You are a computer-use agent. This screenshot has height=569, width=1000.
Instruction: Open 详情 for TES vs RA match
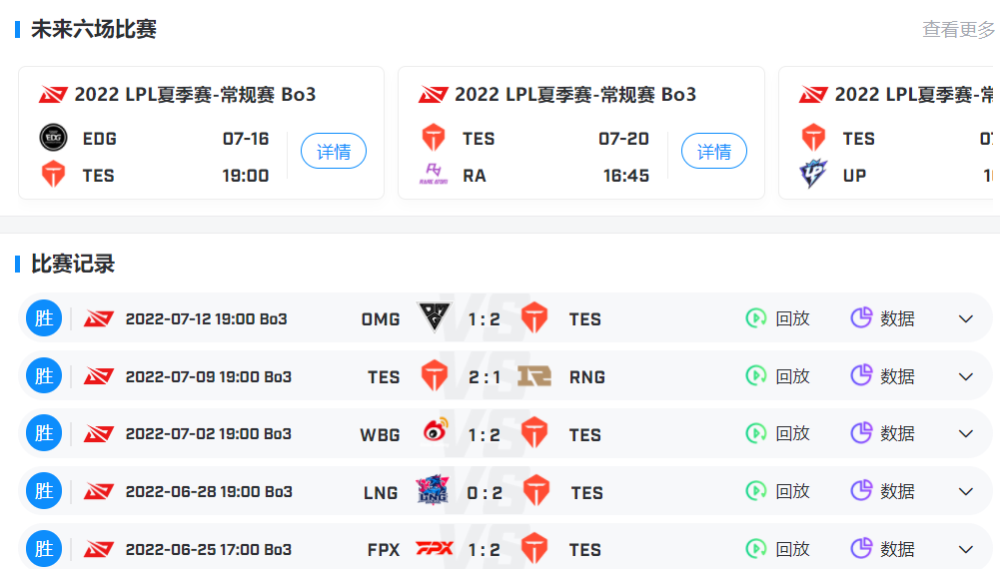(x=714, y=152)
